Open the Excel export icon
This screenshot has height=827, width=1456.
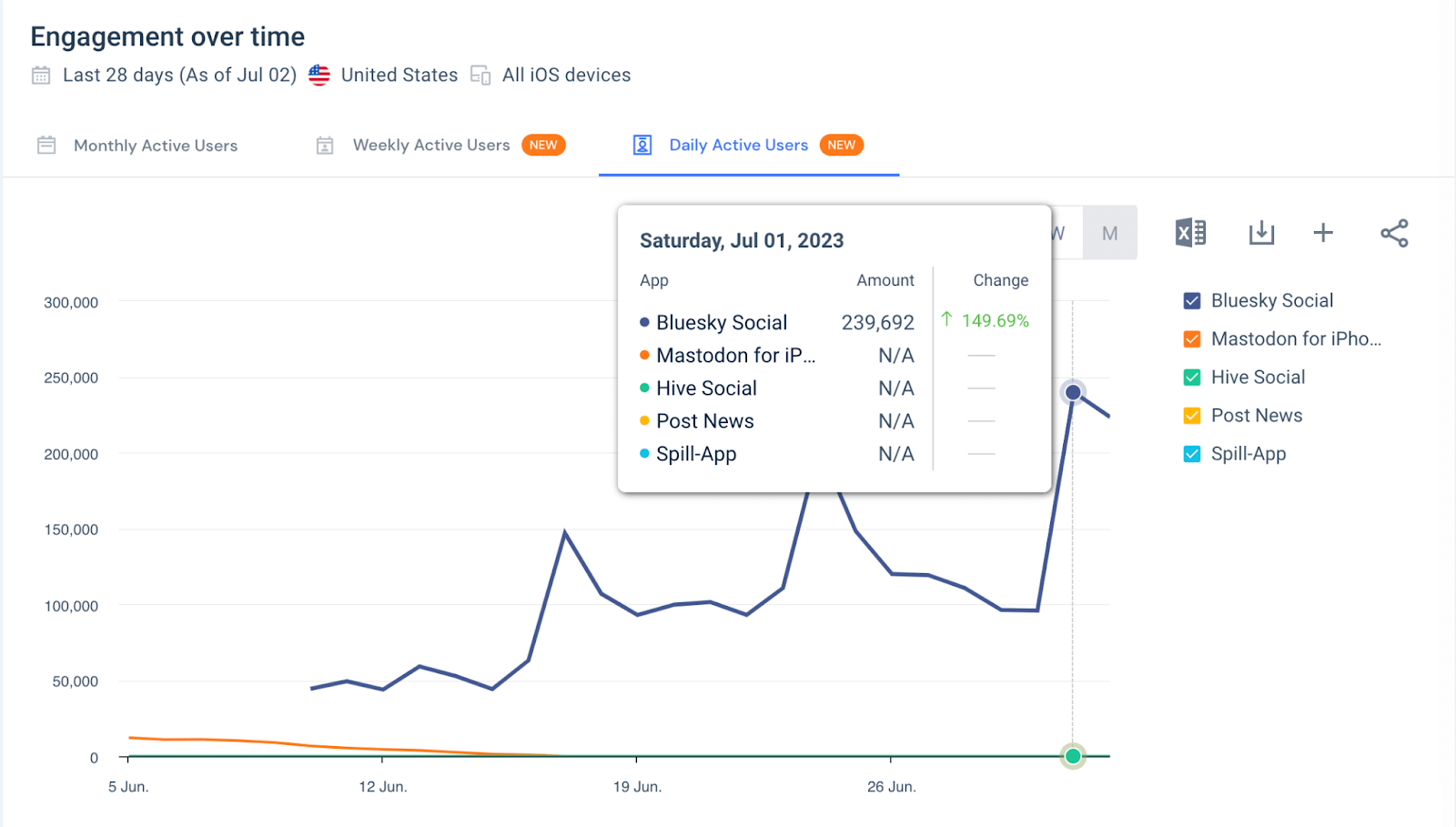coord(1189,233)
